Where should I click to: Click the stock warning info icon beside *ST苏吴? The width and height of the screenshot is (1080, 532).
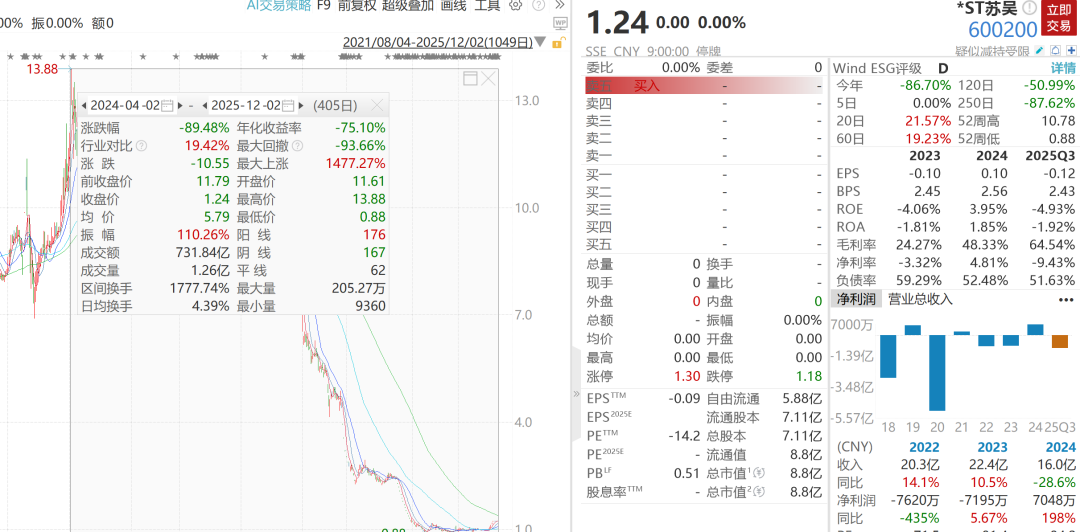point(1030,8)
